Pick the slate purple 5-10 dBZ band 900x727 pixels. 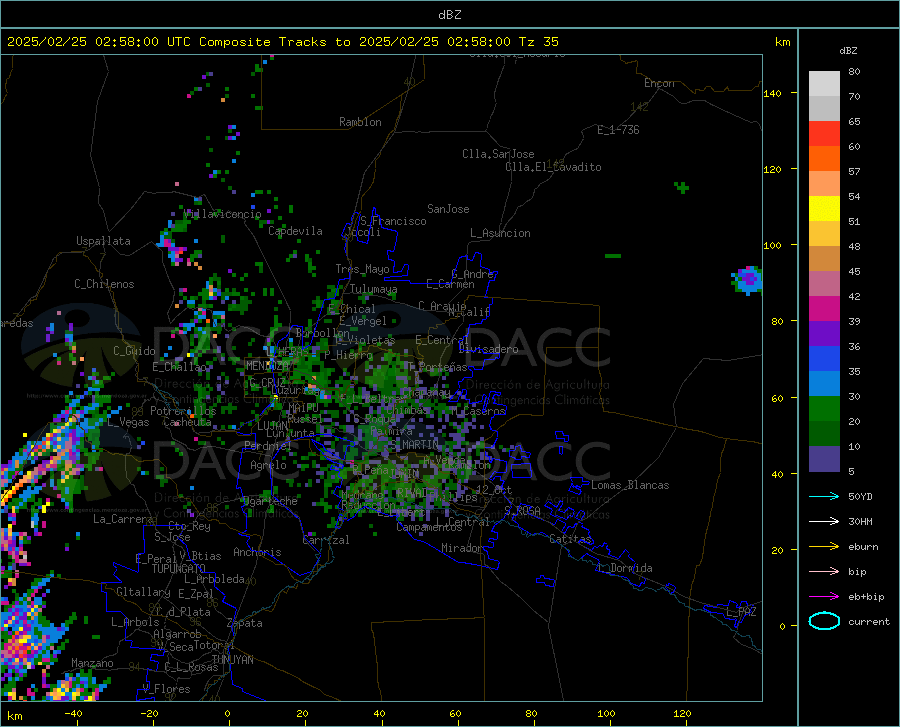[x=824, y=459]
